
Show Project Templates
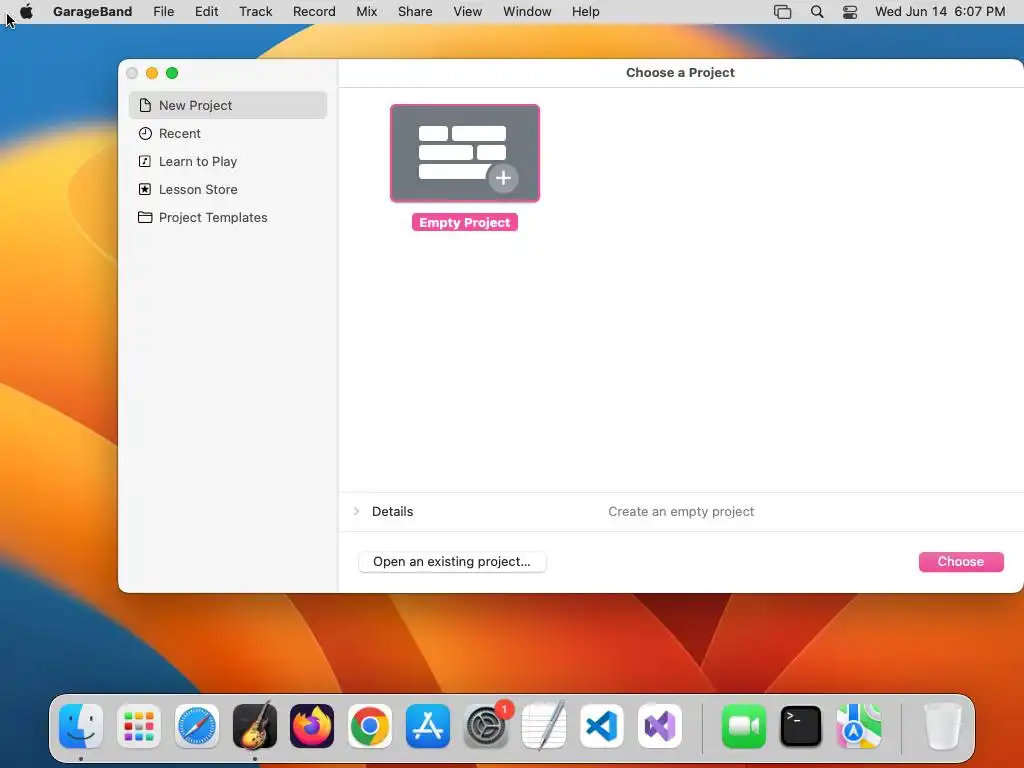pyautogui.click(x=228, y=217)
